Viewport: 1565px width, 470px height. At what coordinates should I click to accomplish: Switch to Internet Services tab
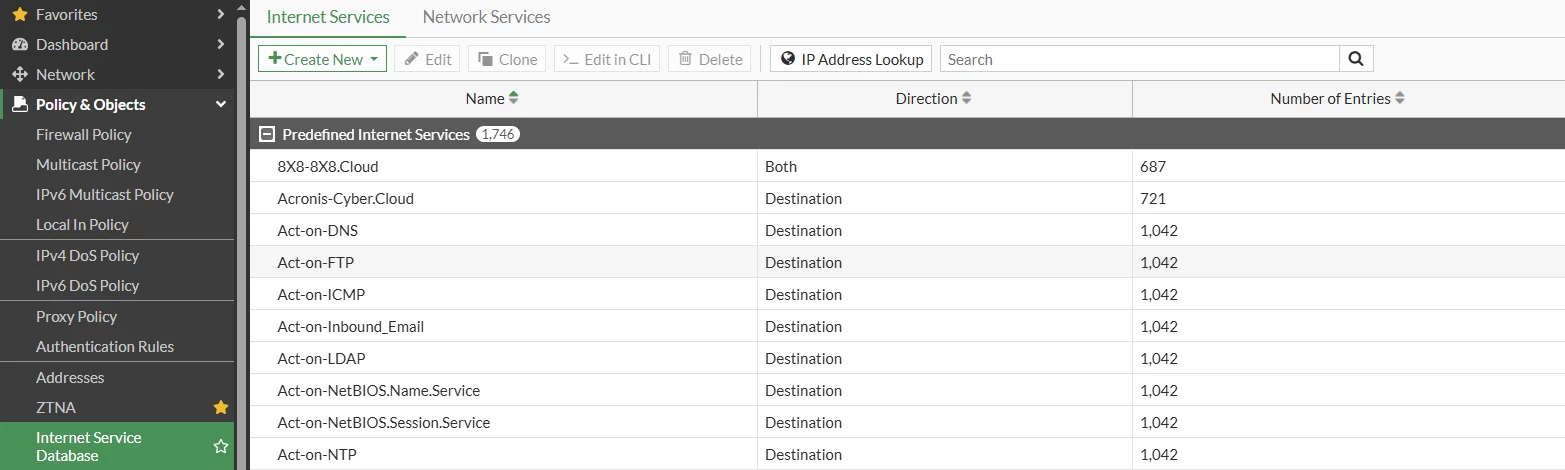pos(328,17)
